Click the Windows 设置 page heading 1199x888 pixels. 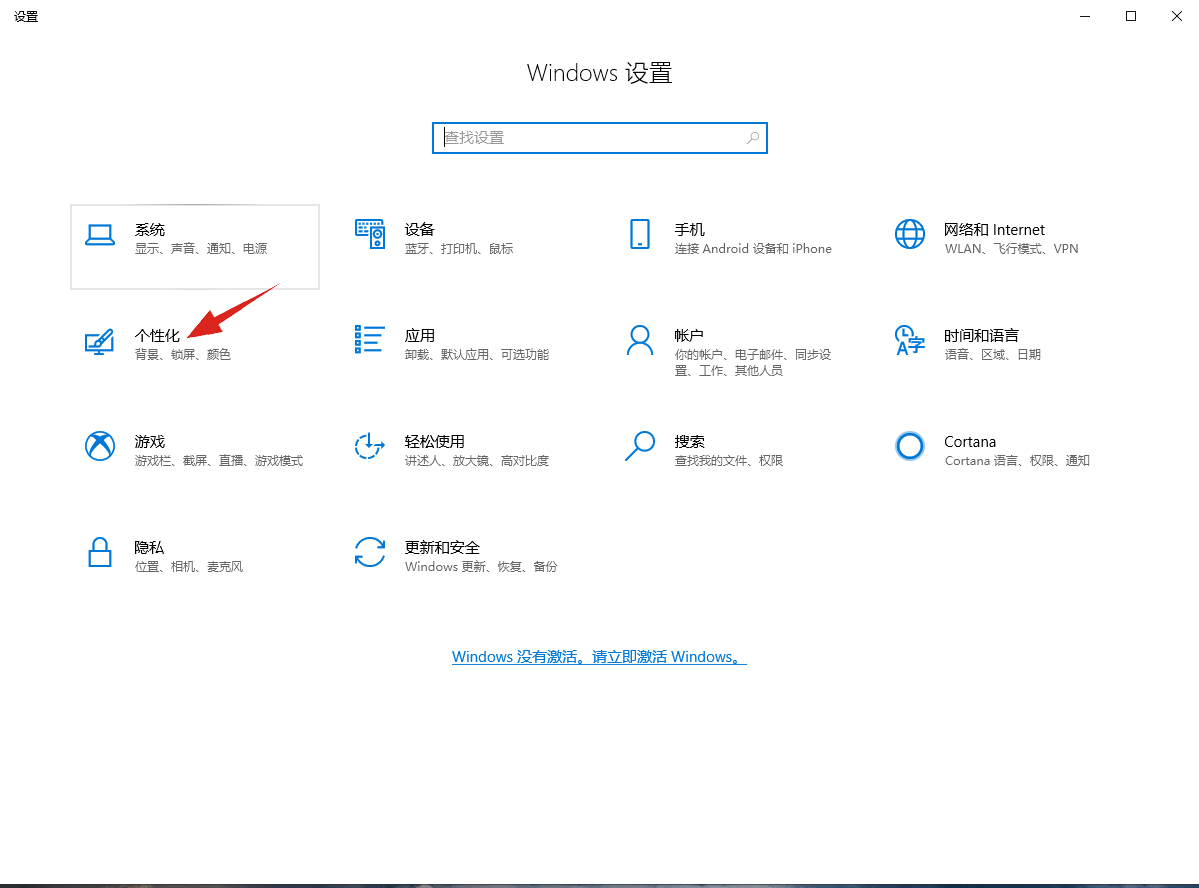[600, 73]
